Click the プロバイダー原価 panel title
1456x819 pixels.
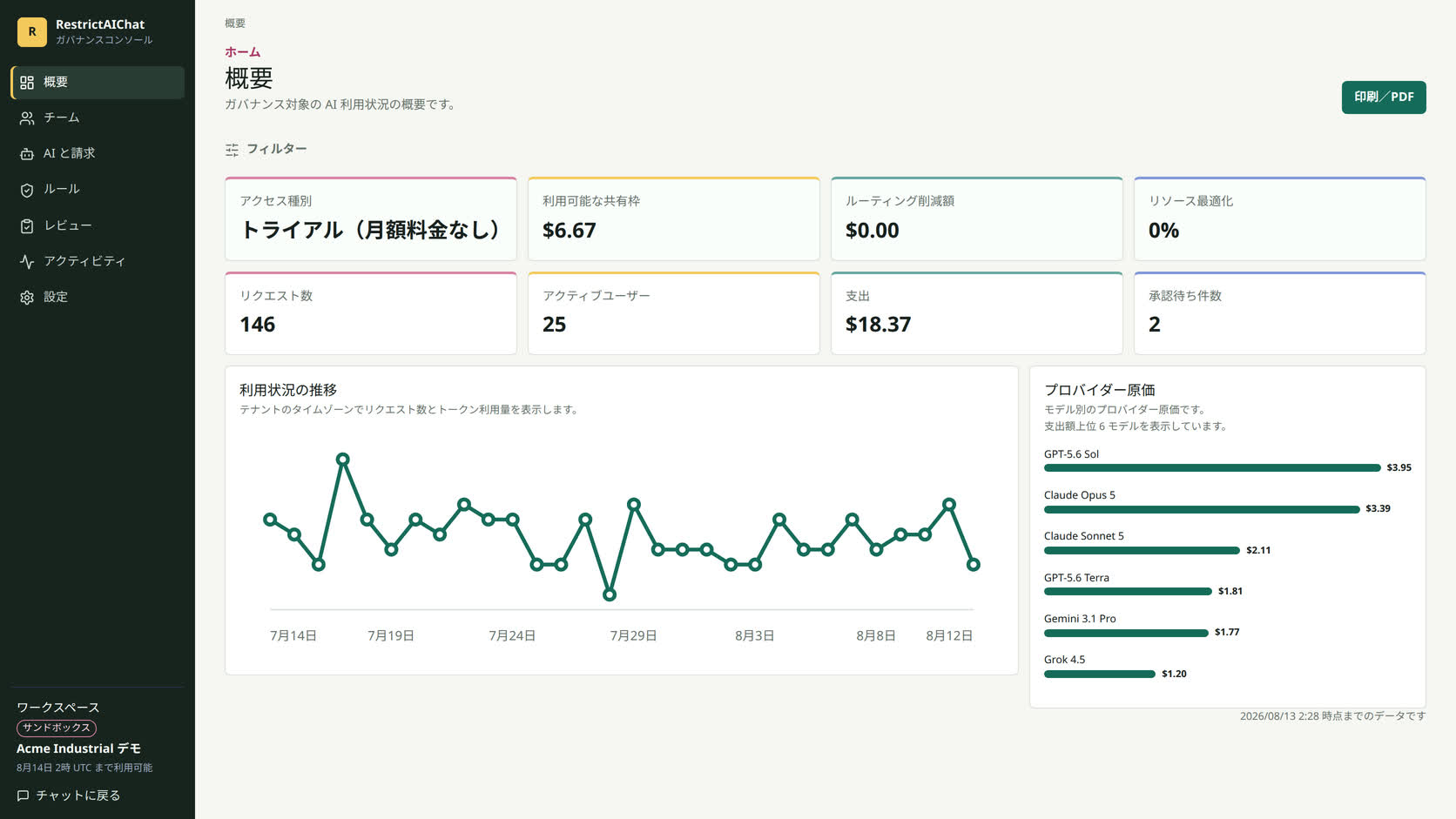pyautogui.click(x=1100, y=390)
